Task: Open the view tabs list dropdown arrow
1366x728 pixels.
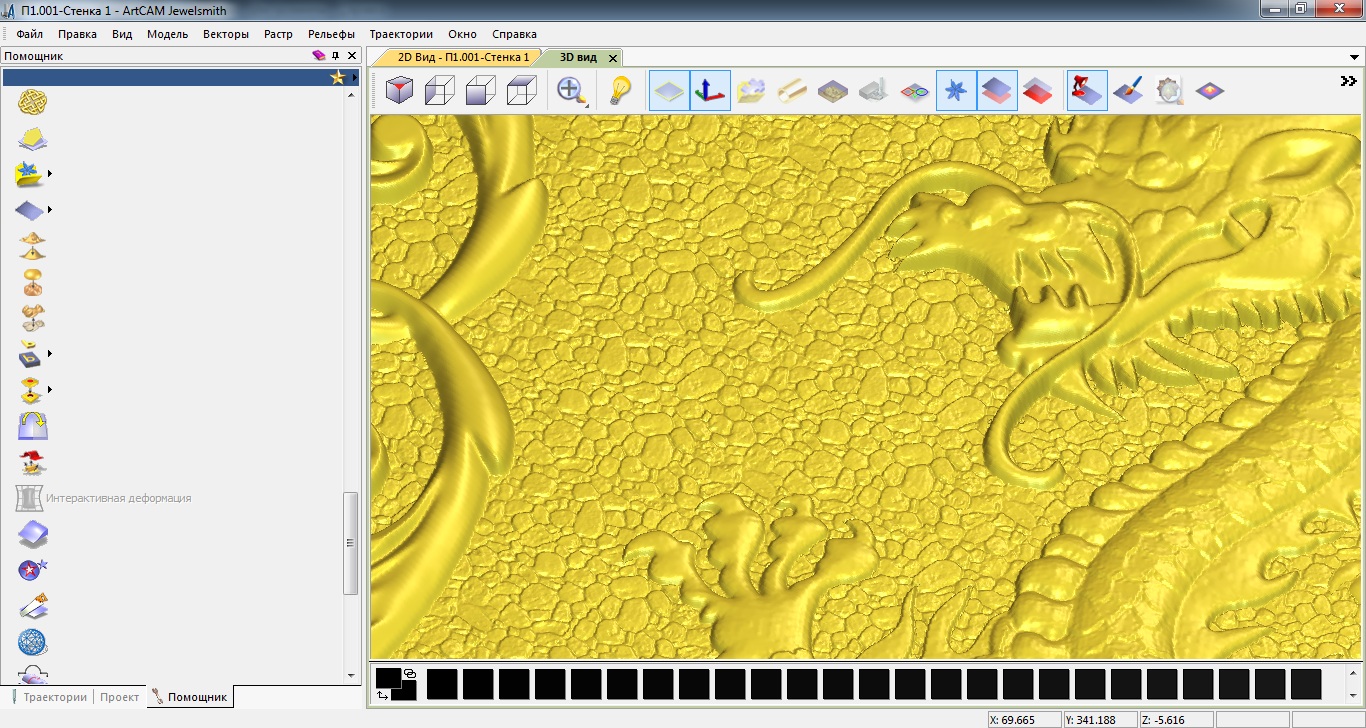Action: click(x=1354, y=57)
